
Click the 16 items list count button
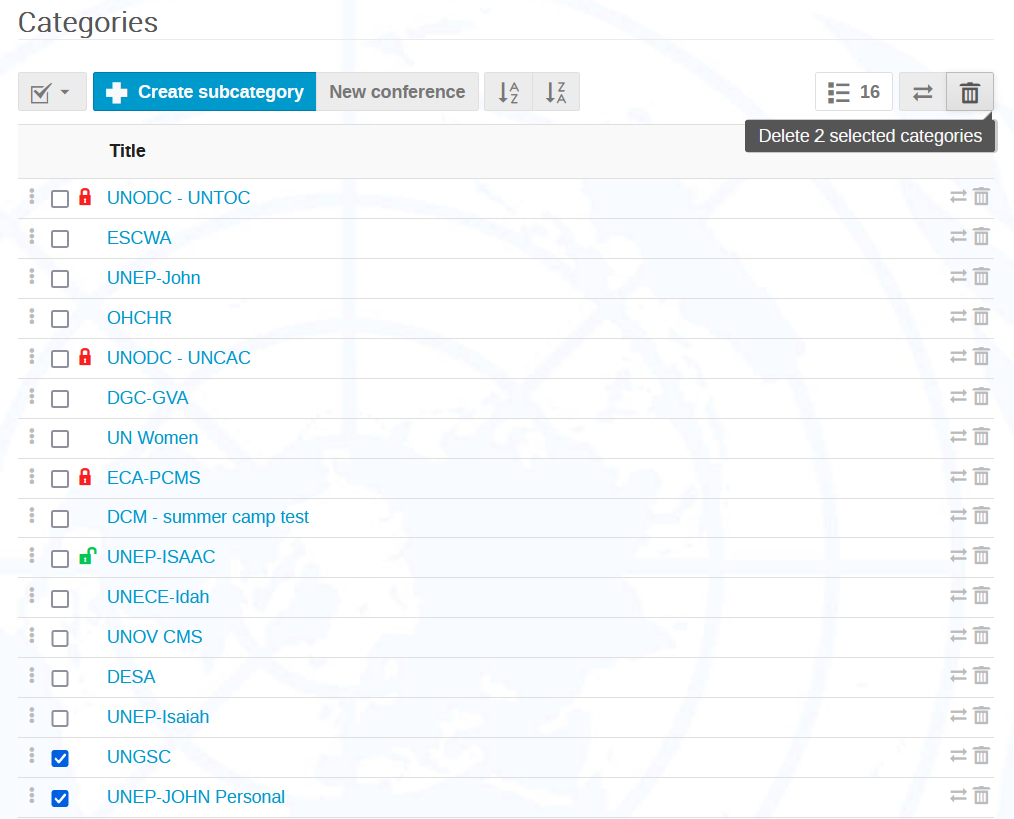coord(854,92)
